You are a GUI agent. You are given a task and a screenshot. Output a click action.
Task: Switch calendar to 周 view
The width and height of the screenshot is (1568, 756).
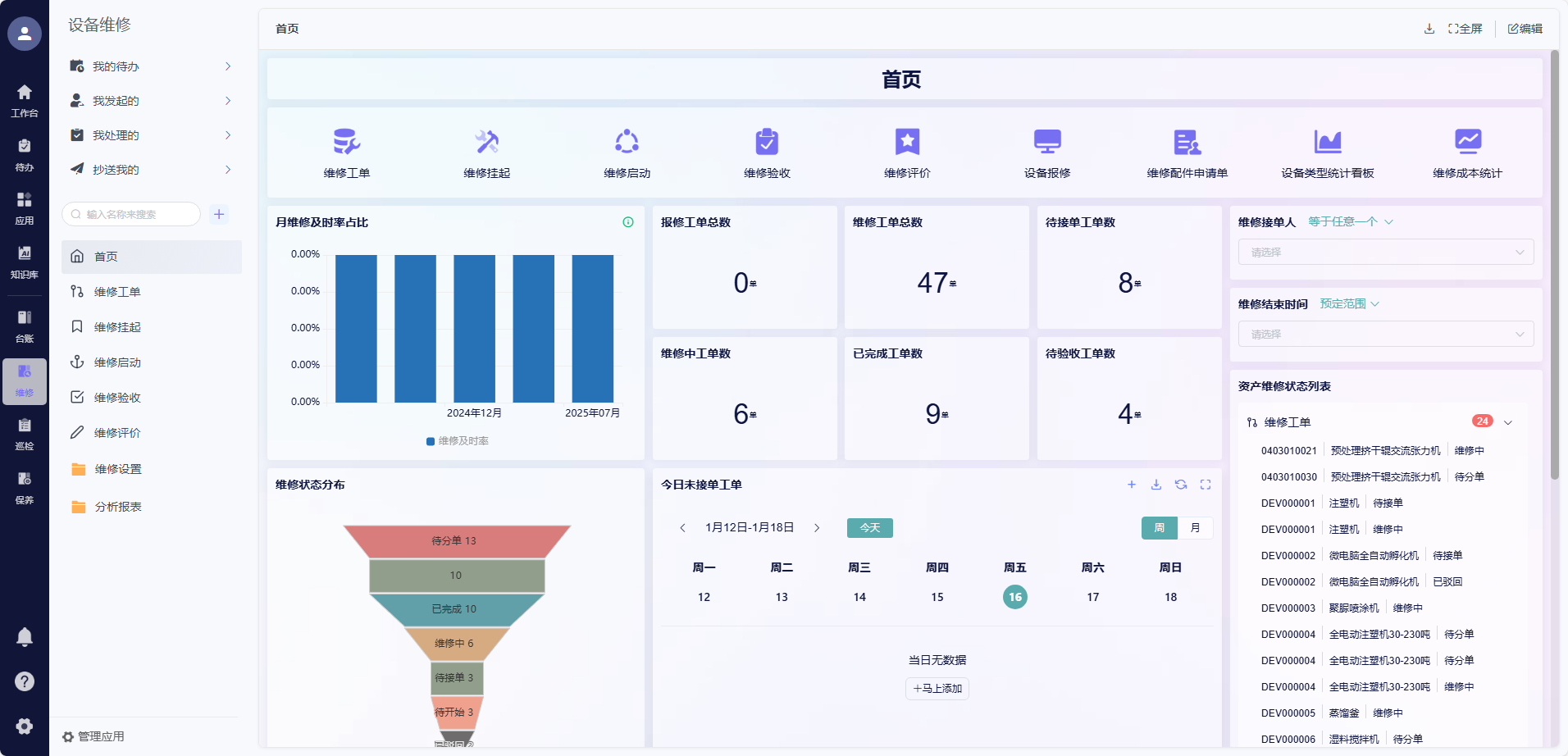1159,528
